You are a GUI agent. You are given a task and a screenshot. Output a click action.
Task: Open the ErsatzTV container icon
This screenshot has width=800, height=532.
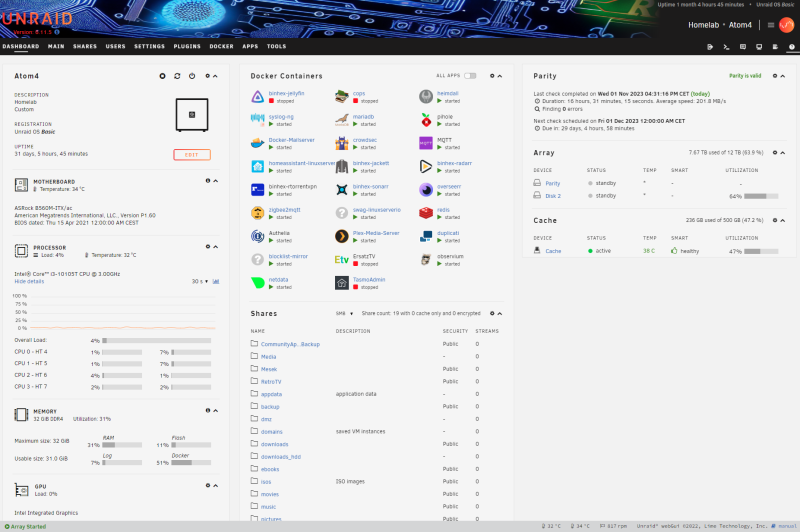pyautogui.click(x=342, y=260)
